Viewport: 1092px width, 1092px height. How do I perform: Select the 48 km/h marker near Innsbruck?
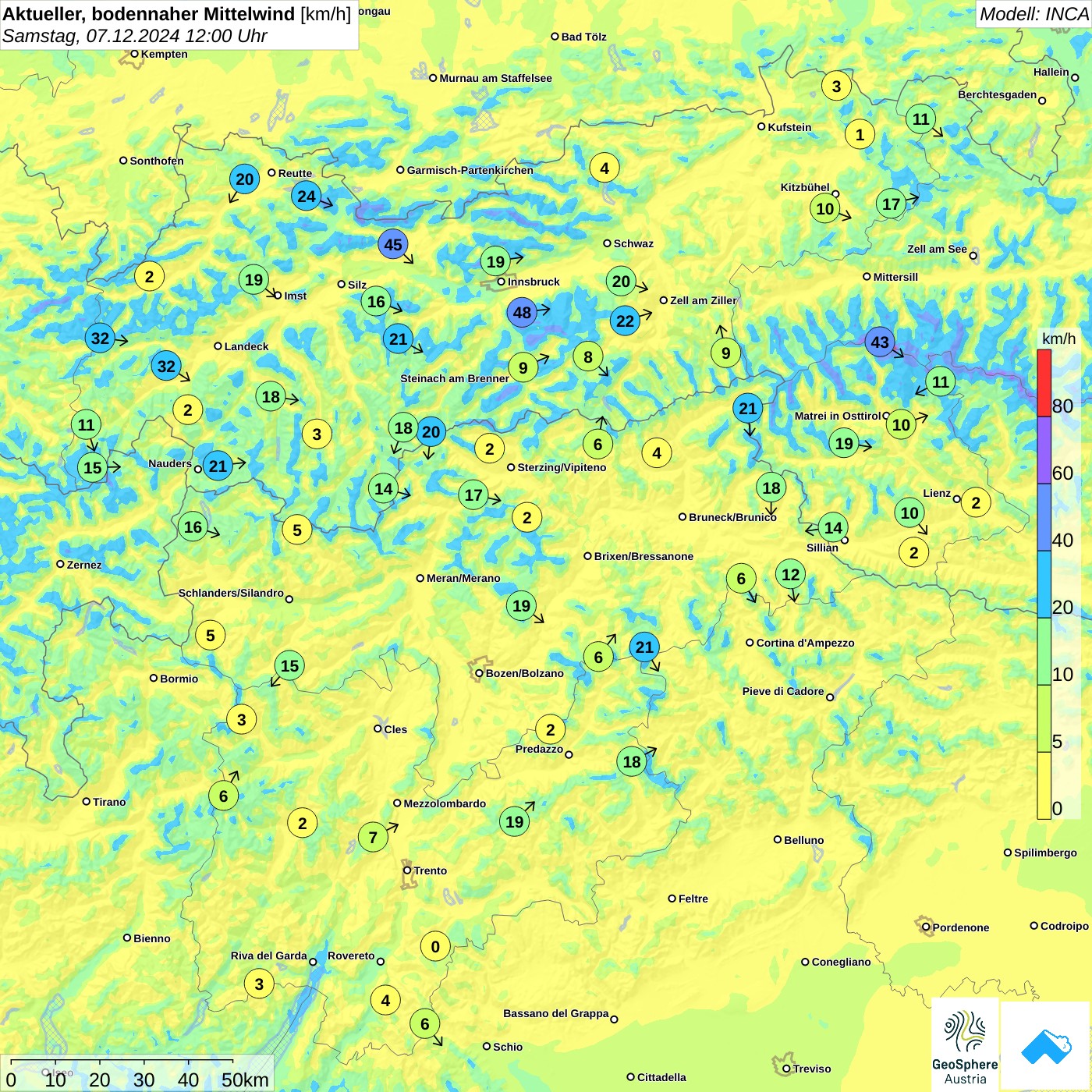pos(522,313)
